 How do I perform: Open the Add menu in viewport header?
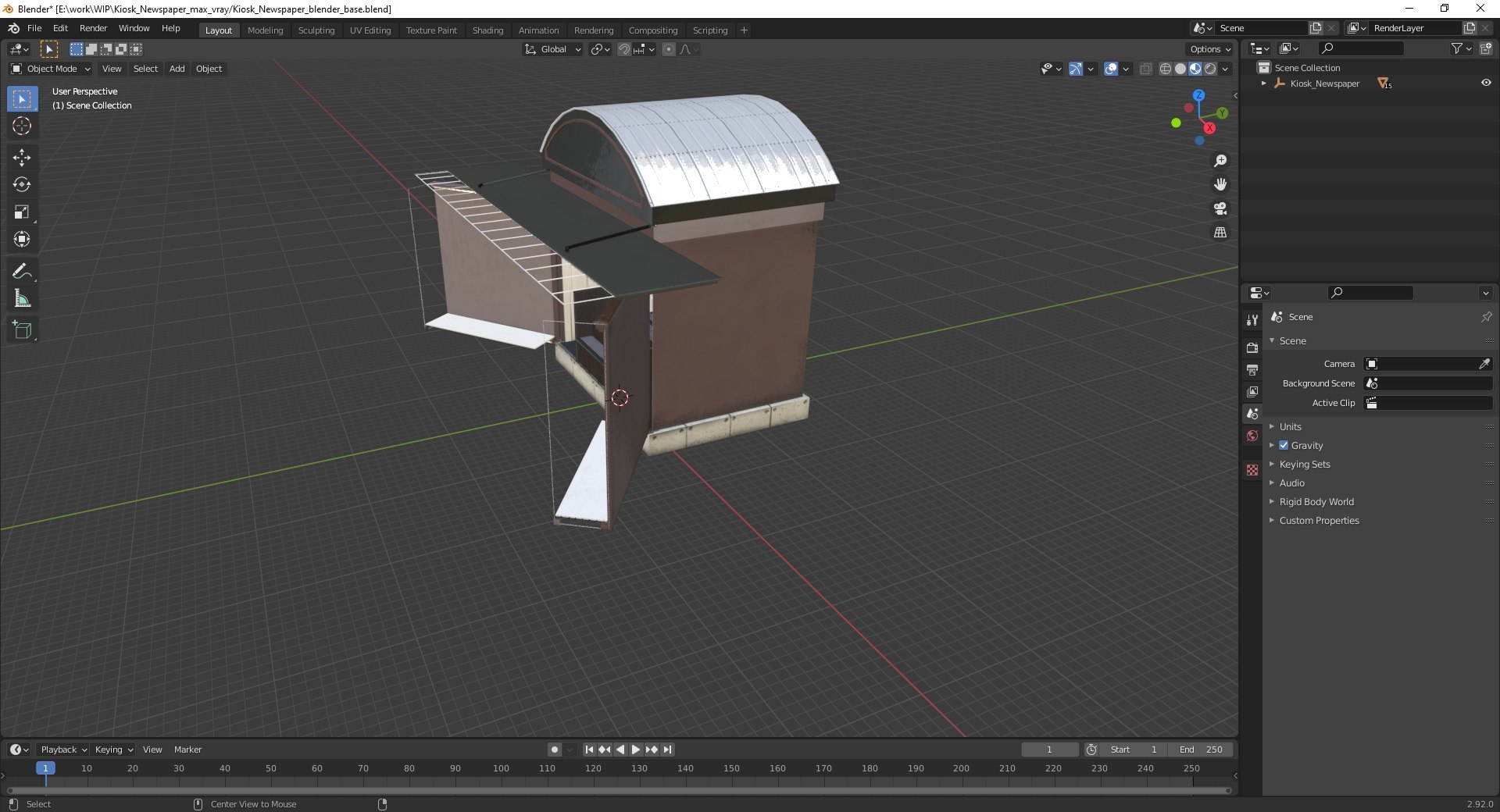tap(177, 69)
